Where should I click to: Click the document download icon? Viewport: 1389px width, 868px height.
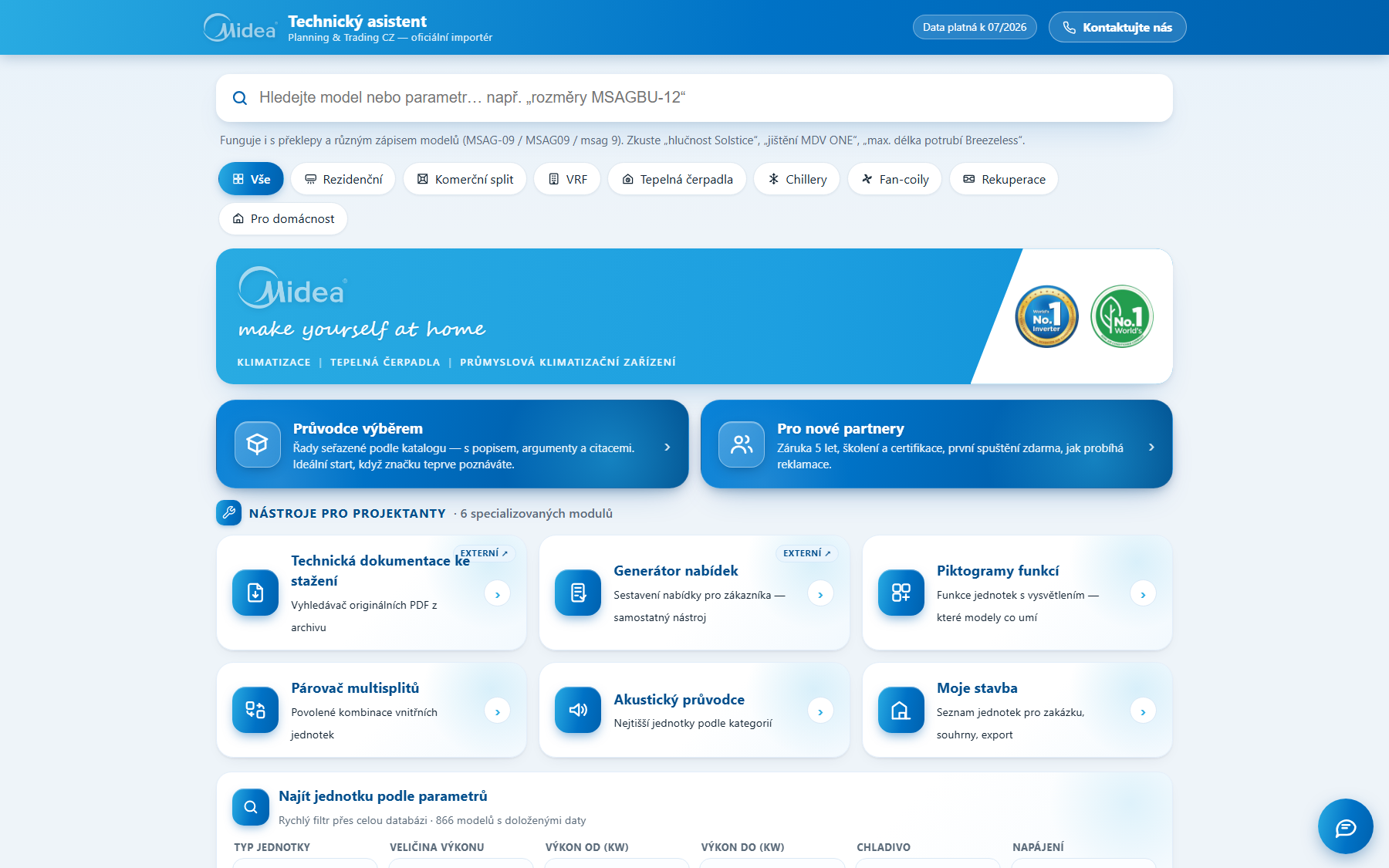click(255, 593)
